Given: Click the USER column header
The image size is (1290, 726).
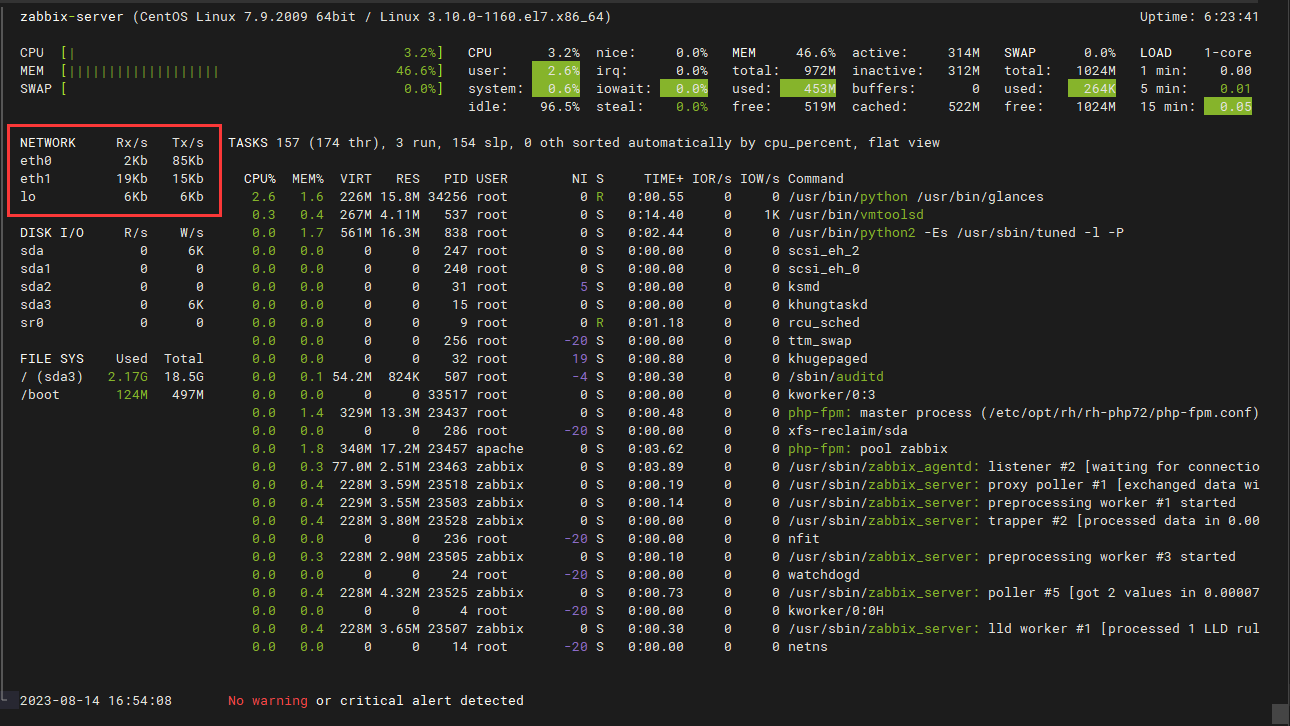Looking at the screenshot, I should (492, 179).
